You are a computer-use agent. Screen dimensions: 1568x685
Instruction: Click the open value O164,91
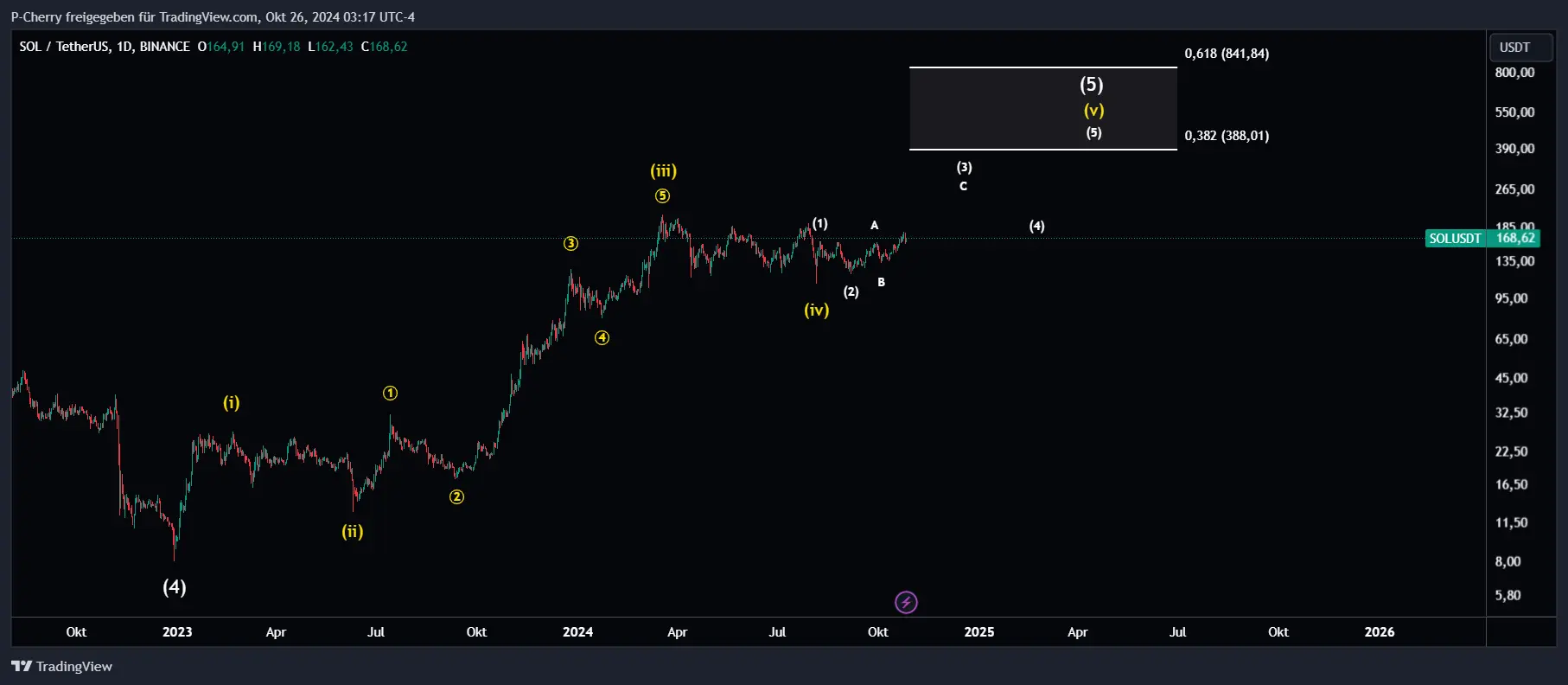point(221,47)
